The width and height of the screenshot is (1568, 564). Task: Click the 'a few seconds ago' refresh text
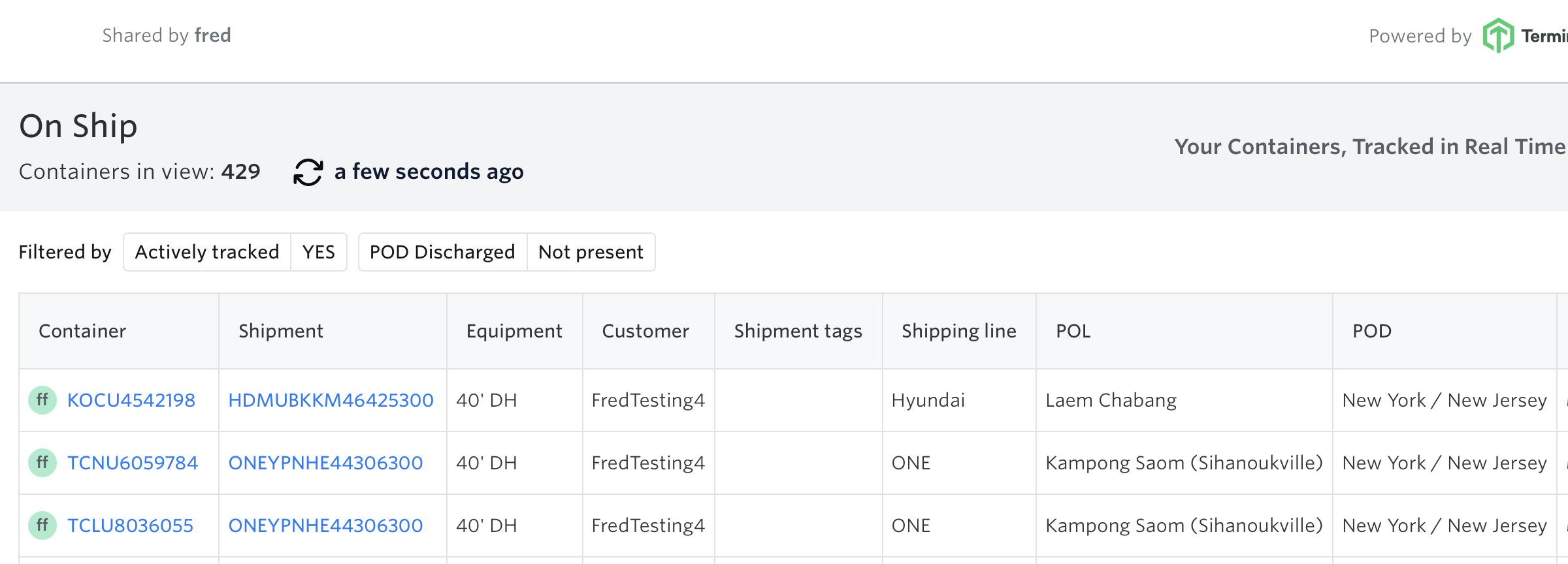[429, 172]
